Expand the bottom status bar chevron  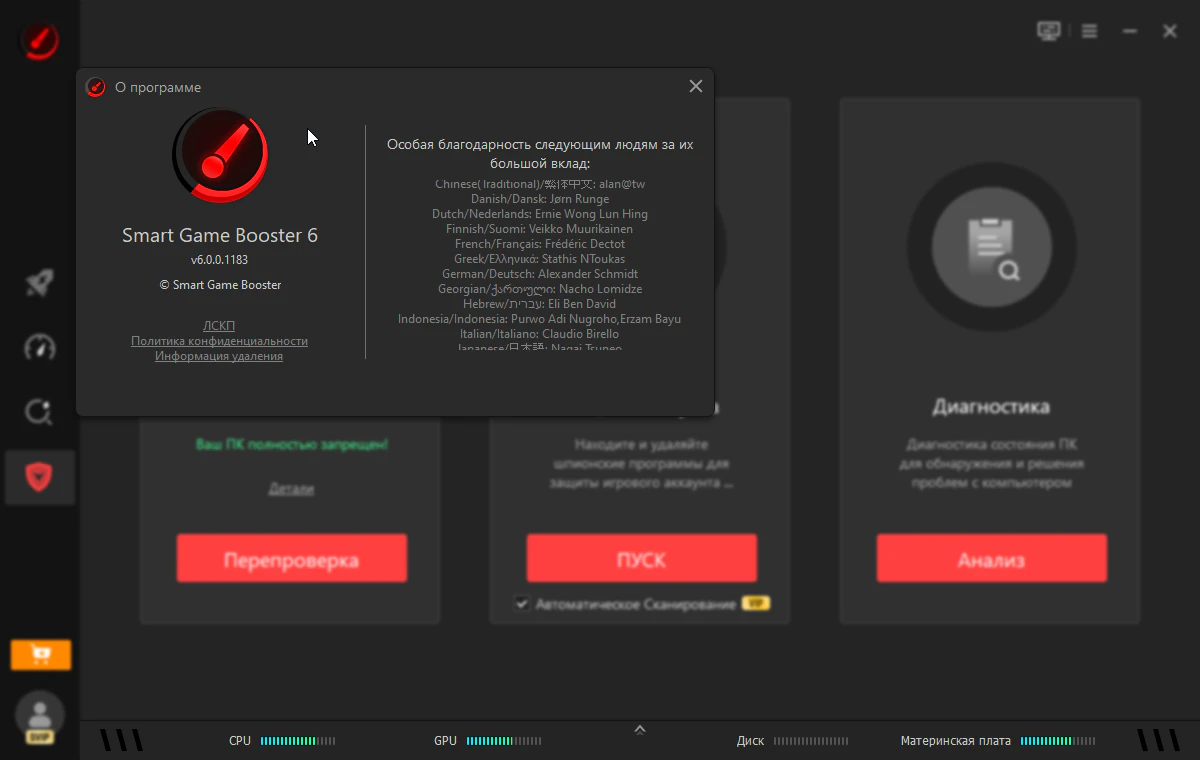click(640, 730)
